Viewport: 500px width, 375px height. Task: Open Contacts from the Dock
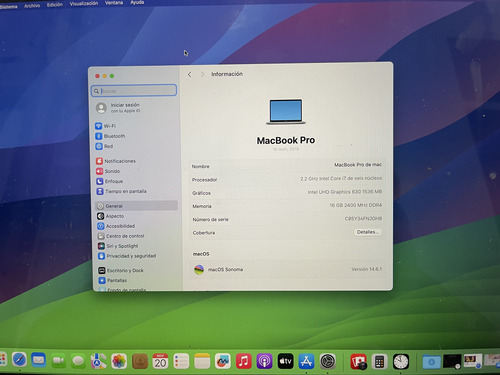pos(140,361)
